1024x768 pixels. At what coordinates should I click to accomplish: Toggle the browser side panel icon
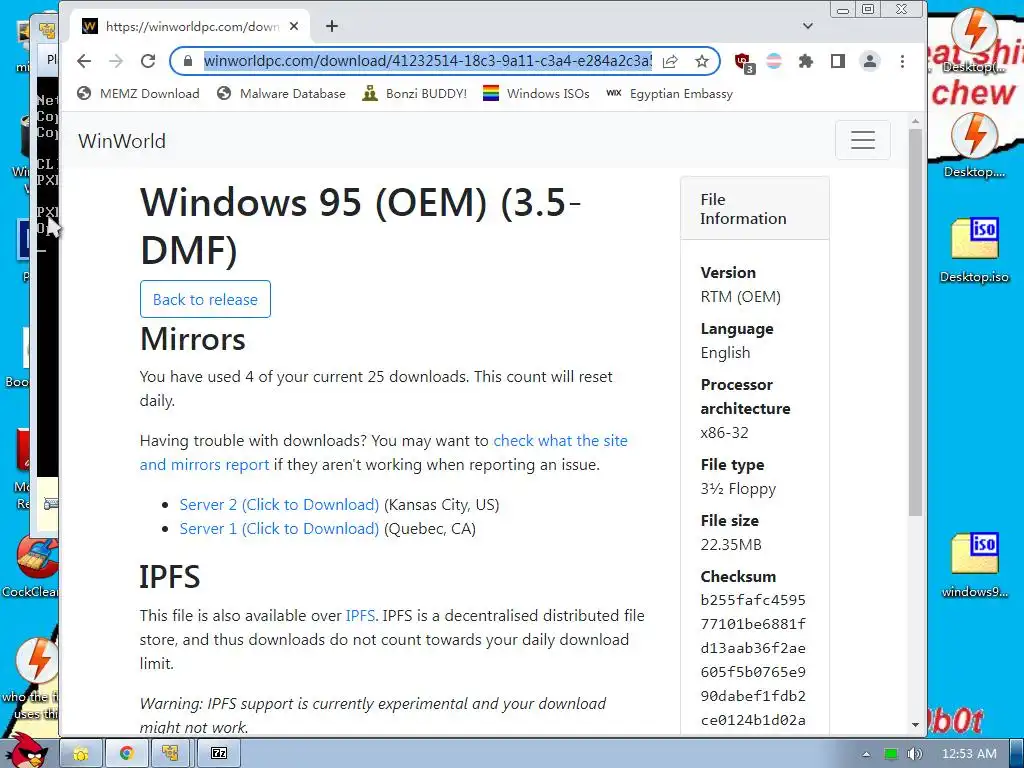coord(838,61)
